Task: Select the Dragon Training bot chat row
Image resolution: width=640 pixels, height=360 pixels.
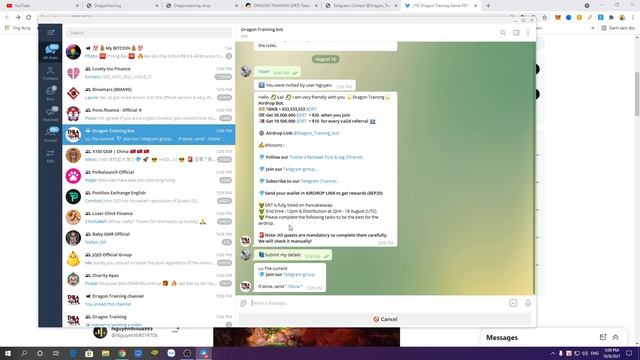Action: [x=149, y=135]
